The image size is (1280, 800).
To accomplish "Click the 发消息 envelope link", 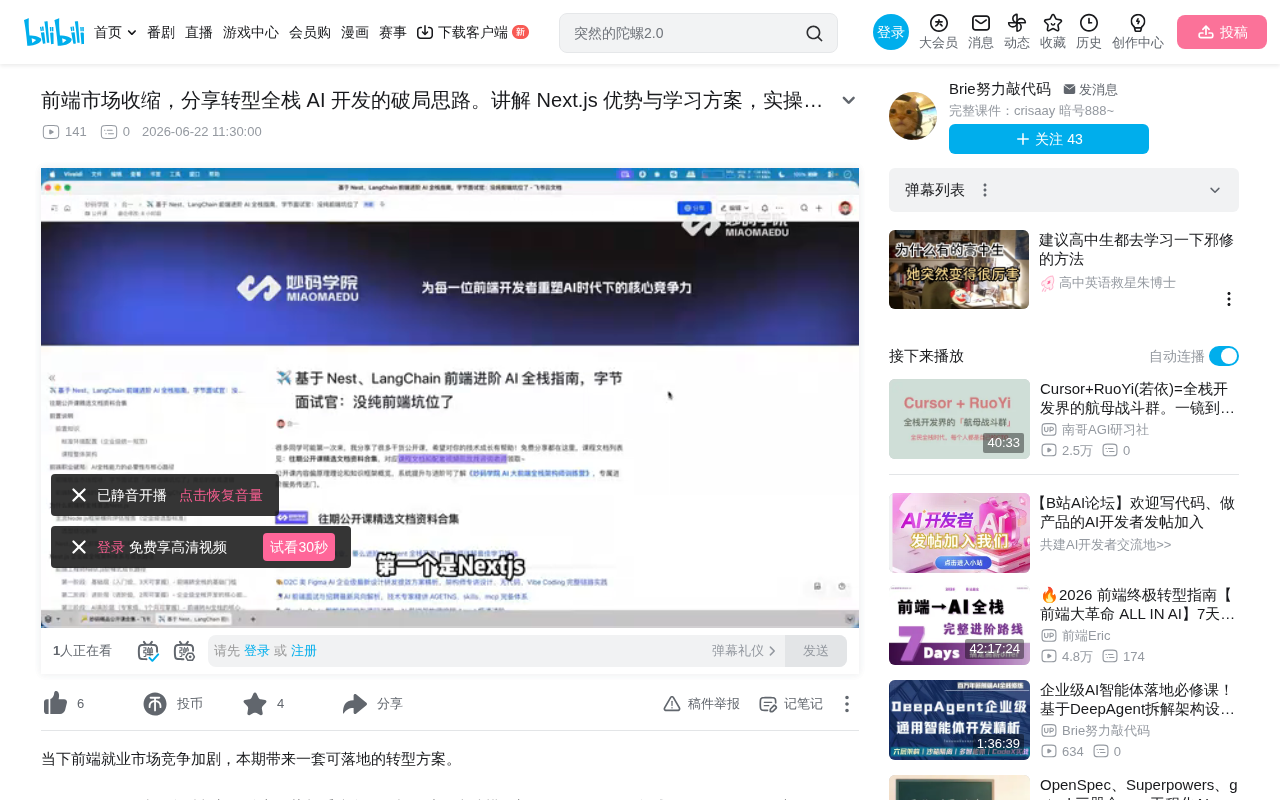I will [1090, 90].
